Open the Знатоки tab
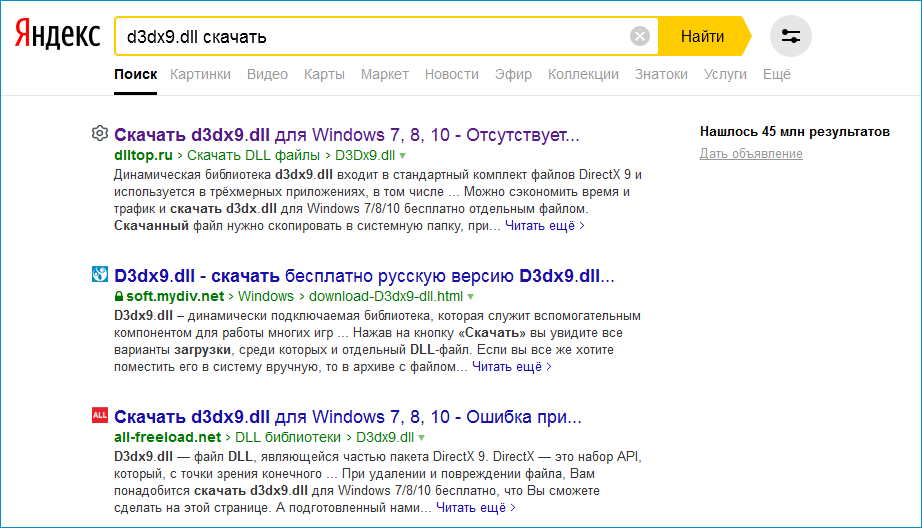The width and height of the screenshot is (922, 528). [661, 74]
